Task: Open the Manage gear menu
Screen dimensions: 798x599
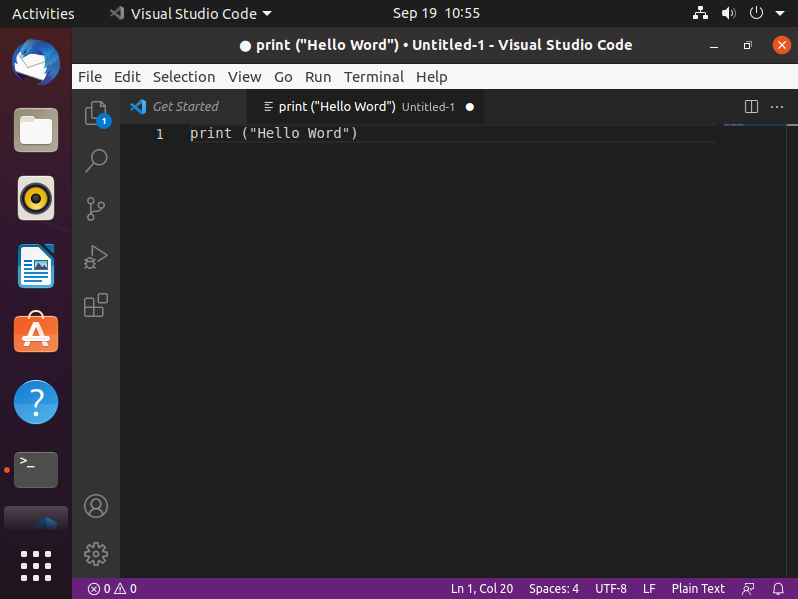Action: [x=96, y=554]
